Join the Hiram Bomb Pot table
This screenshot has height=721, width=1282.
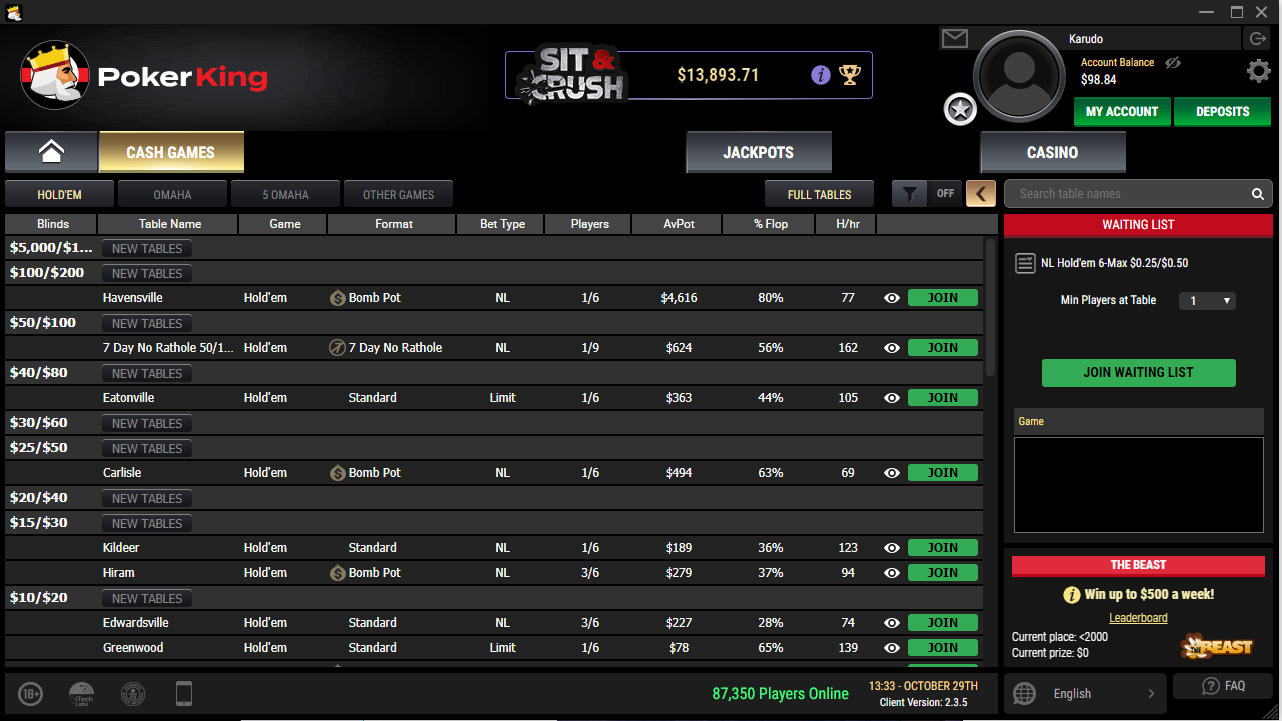point(943,573)
